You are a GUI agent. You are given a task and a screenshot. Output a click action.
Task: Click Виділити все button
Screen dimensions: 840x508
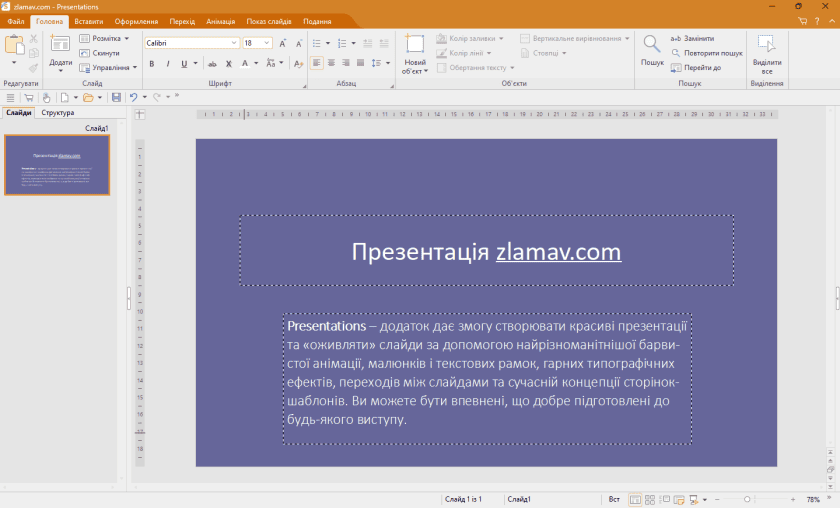pyautogui.click(x=767, y=54)
